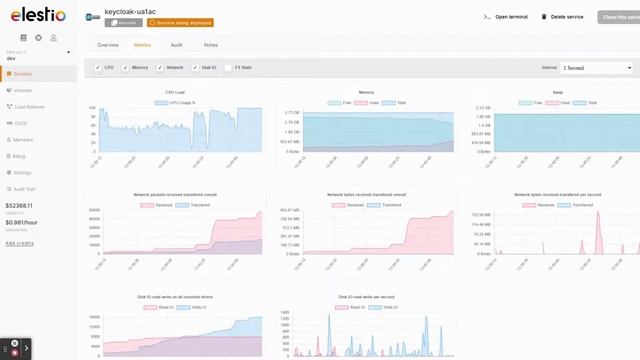Click inside the Memory chart area
This screenshot has height=360, width=640.
coord(378,132)
